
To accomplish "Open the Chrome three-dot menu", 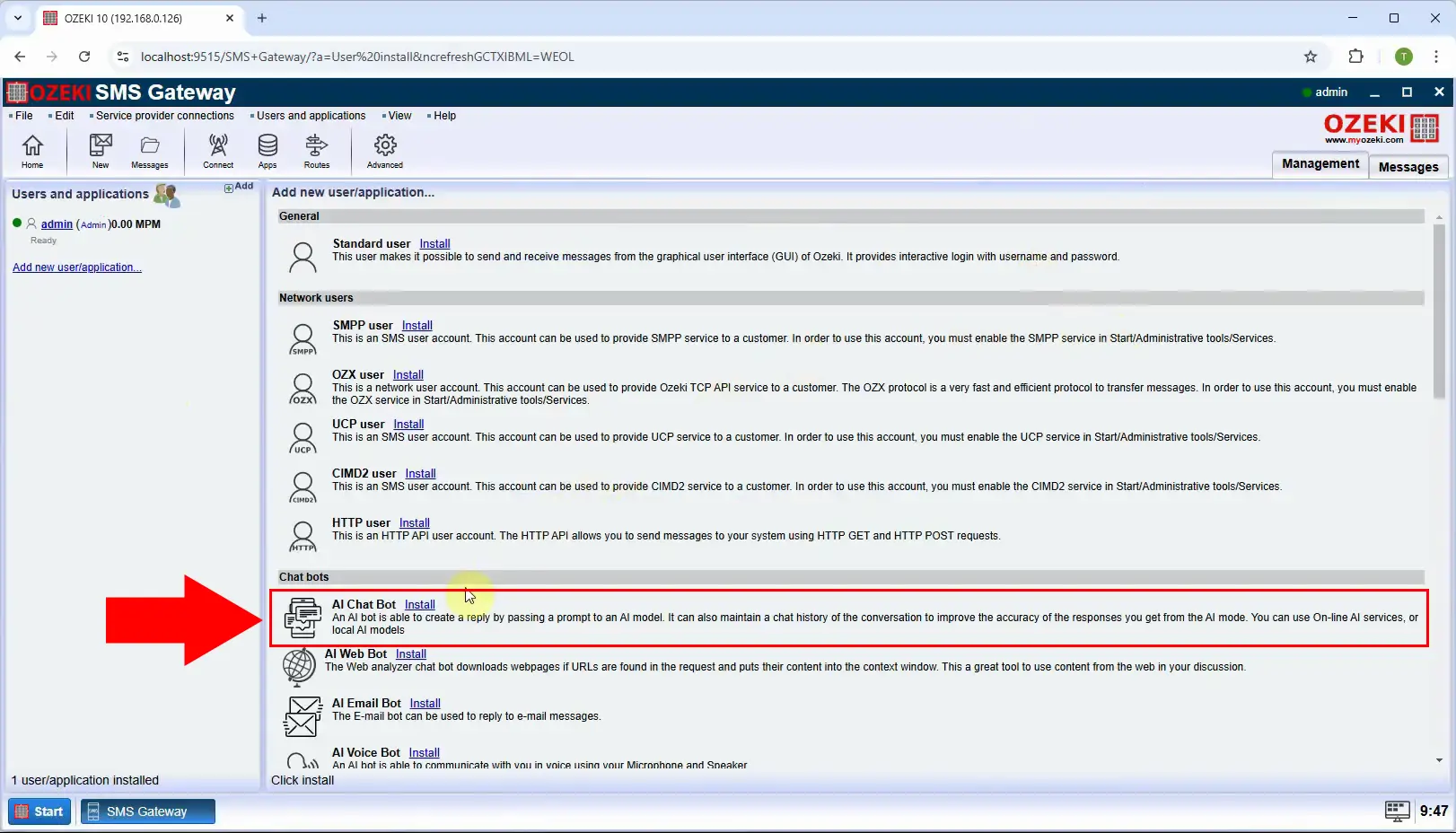I will point(1437,57).
